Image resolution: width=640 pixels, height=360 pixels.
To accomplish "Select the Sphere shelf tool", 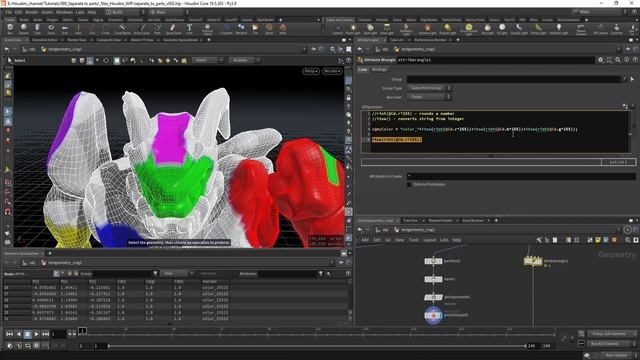I will pyautogui.click(x=24, y=29).
